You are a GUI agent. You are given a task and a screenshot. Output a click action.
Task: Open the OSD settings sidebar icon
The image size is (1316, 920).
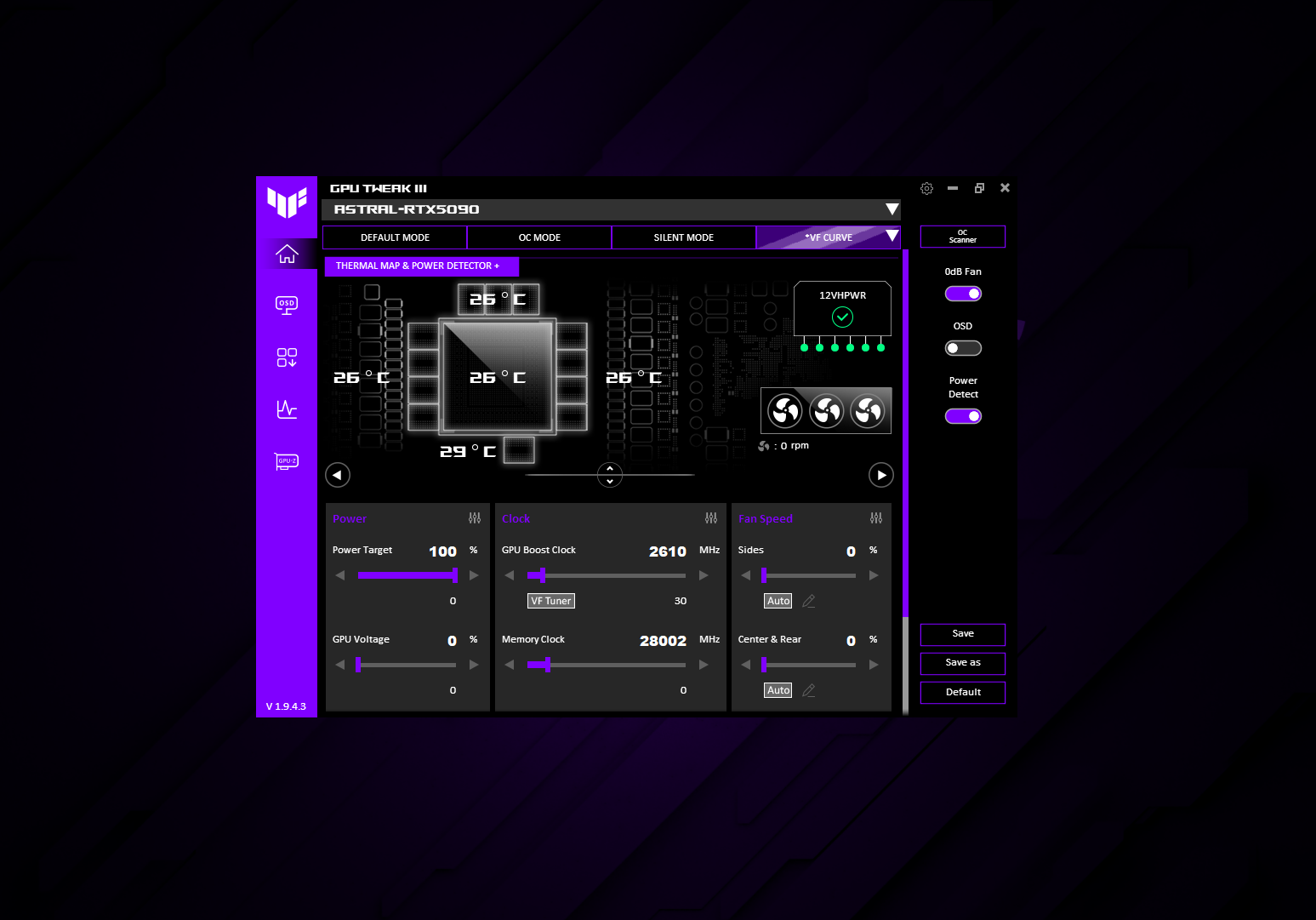[287, 306]
